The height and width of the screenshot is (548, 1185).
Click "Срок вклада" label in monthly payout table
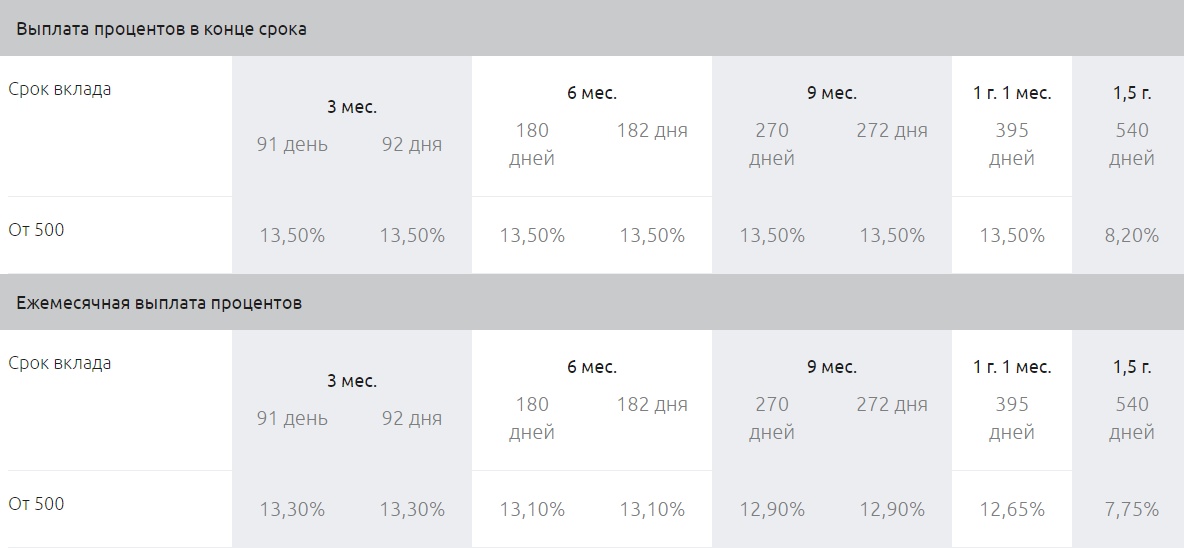60,363
